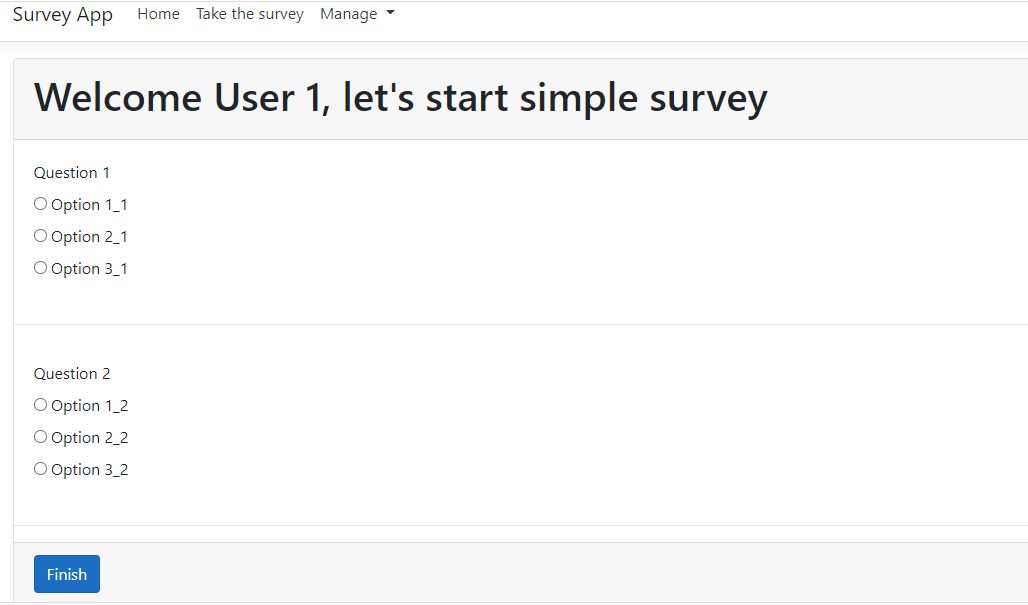Click the 'Option 2_1' label text

(x=89, y=237)
